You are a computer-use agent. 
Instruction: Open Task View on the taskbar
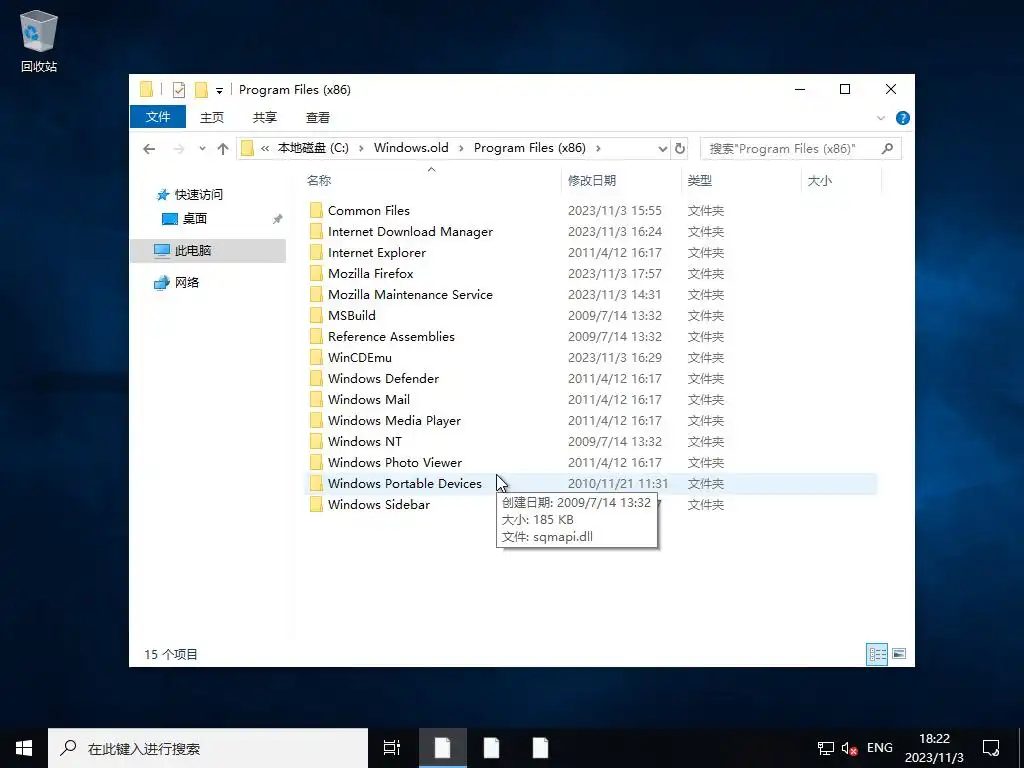(392, 748)
